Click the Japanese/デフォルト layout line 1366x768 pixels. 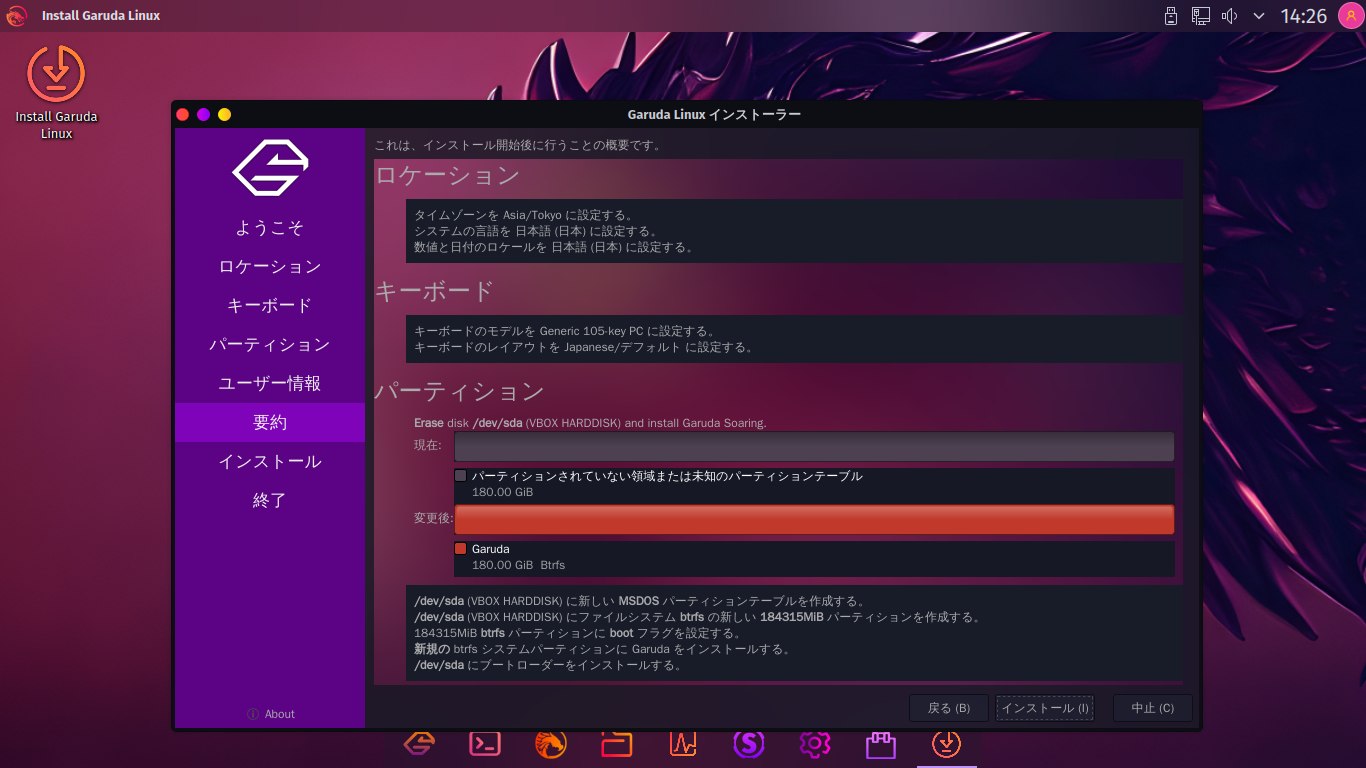pyautogui.click(x=584, y=347)
